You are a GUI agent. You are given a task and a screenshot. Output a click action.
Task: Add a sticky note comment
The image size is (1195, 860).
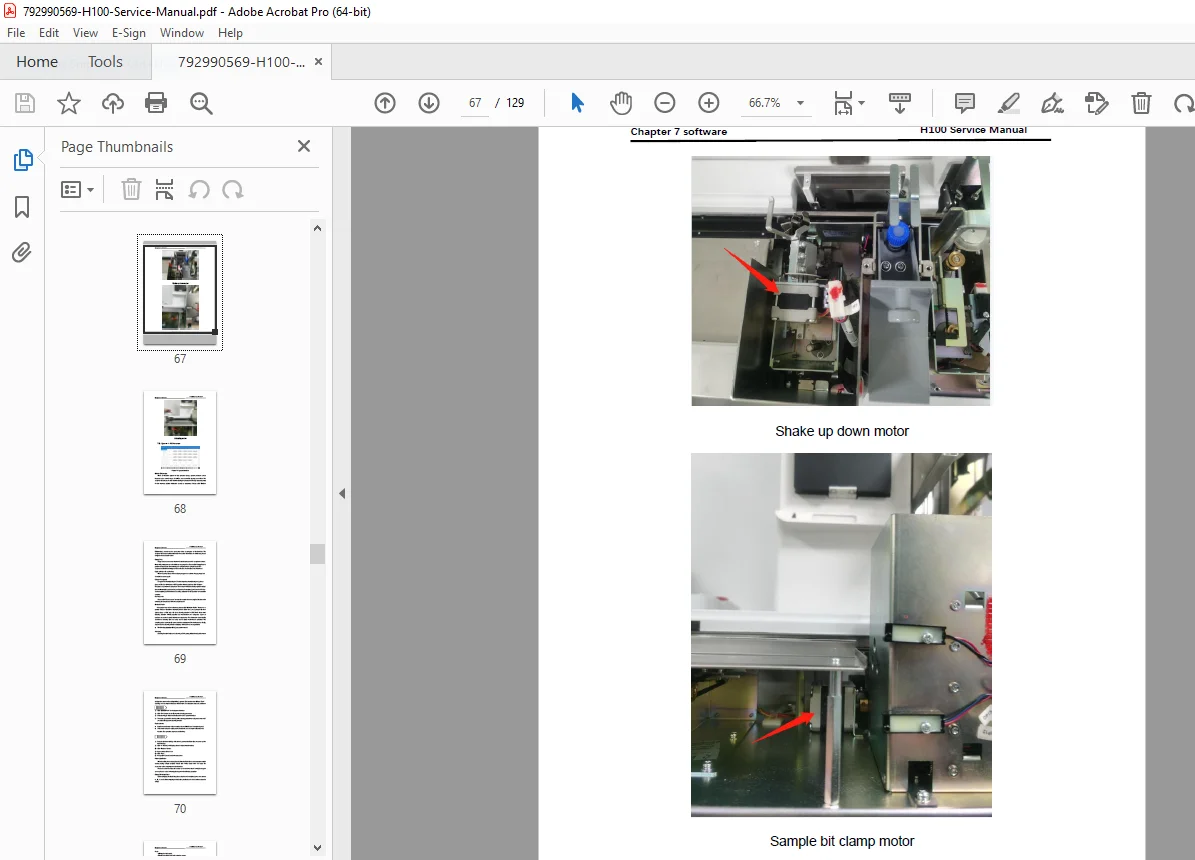(965, 103)
